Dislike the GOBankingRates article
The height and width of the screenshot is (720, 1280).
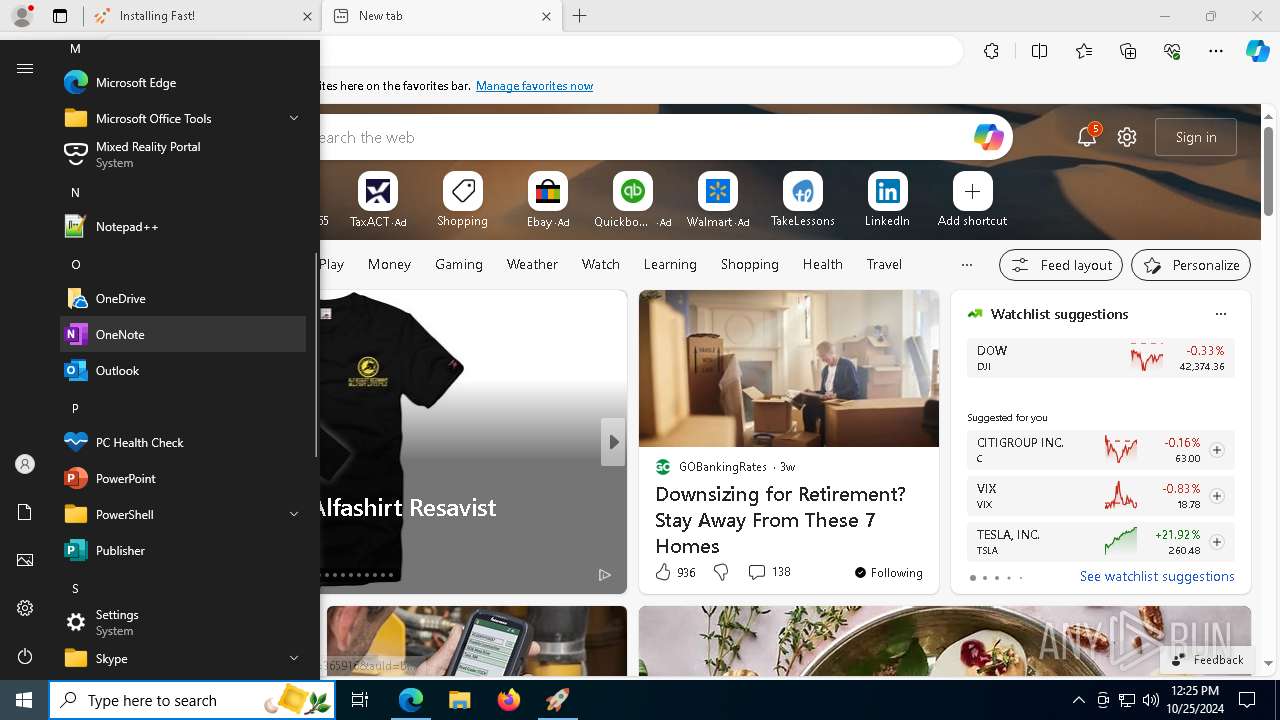click(721, 572)
